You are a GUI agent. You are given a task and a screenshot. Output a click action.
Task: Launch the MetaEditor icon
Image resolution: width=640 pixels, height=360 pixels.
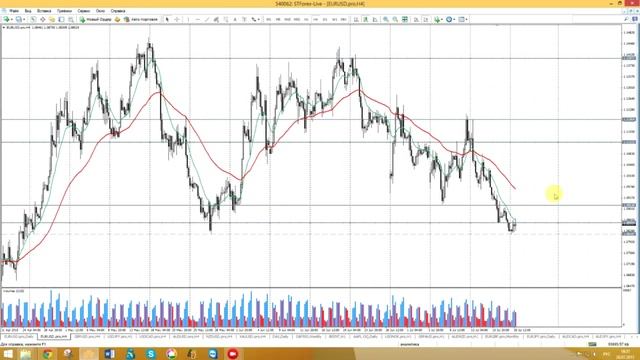(x=117, y=19)
